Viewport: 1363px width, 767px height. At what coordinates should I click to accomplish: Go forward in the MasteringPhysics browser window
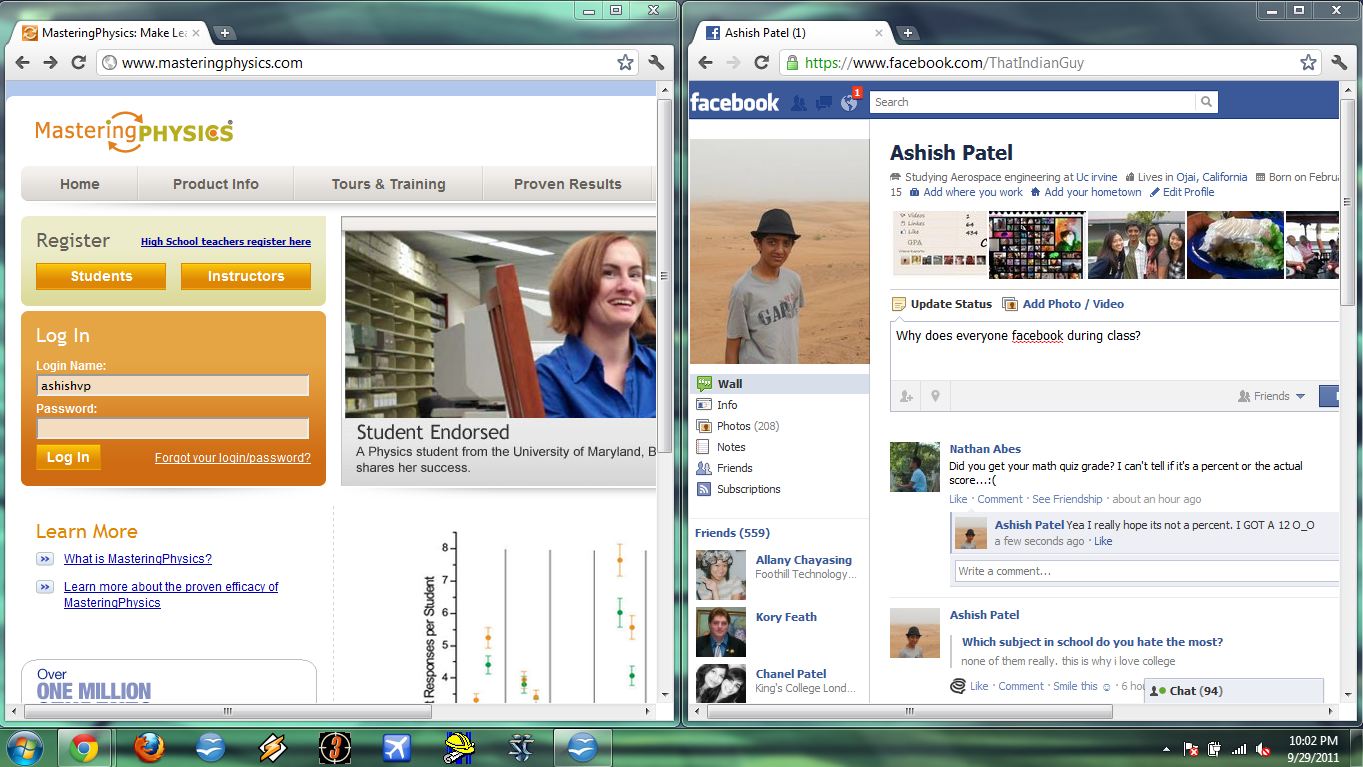click(50, 62)
